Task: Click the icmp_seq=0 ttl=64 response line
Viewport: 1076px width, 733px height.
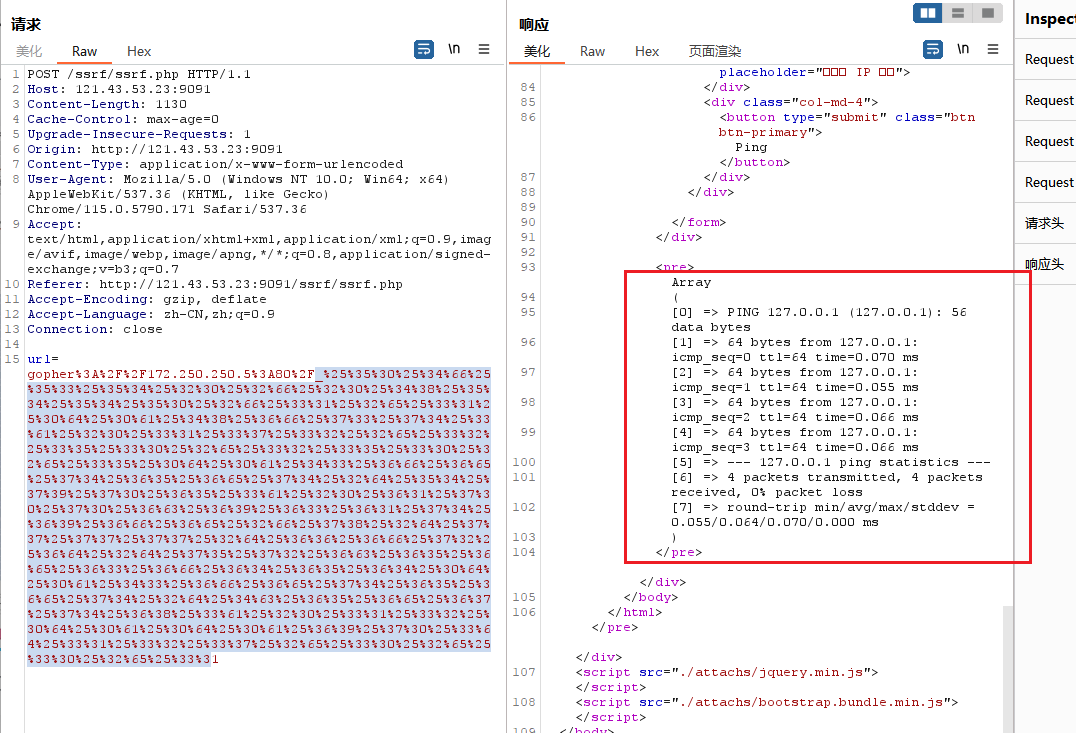Action: (x=795, y=358)
